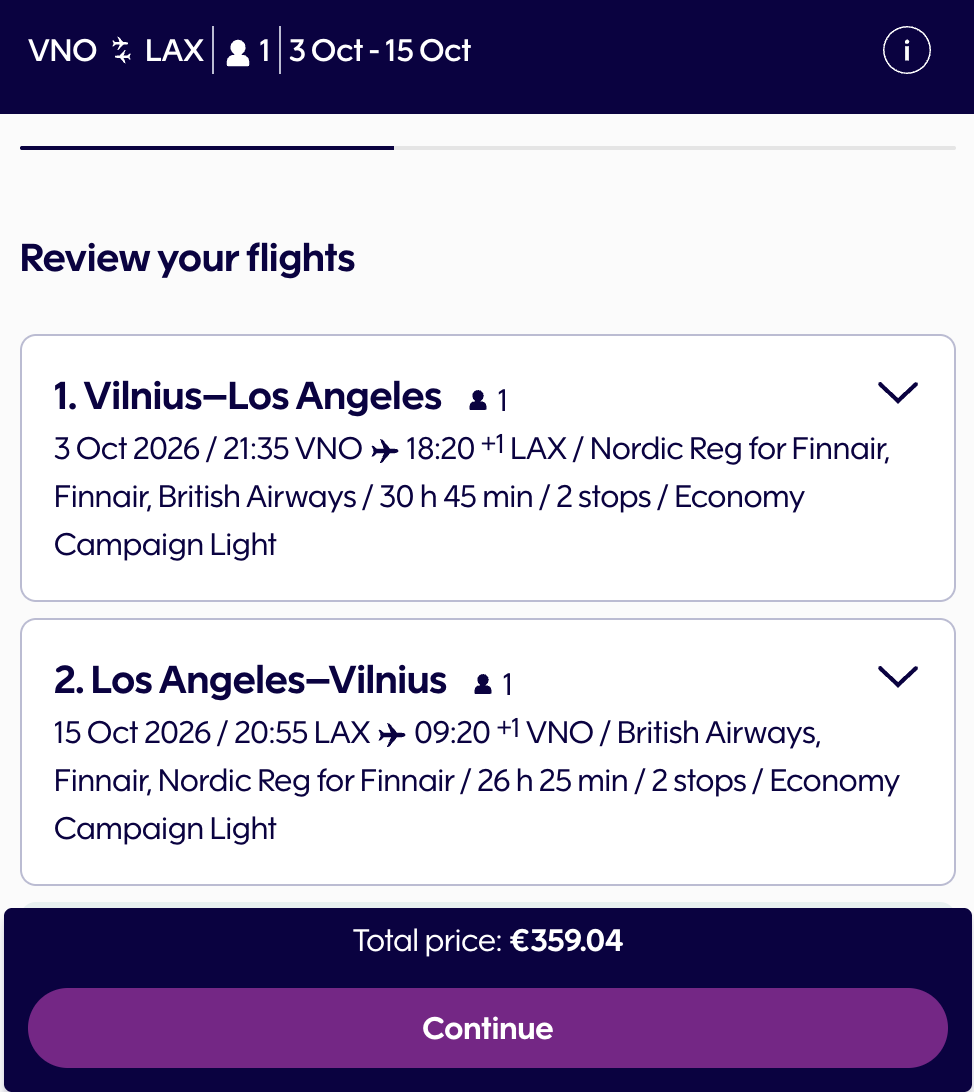Click the info icon in the header

[x=906, y=51]
